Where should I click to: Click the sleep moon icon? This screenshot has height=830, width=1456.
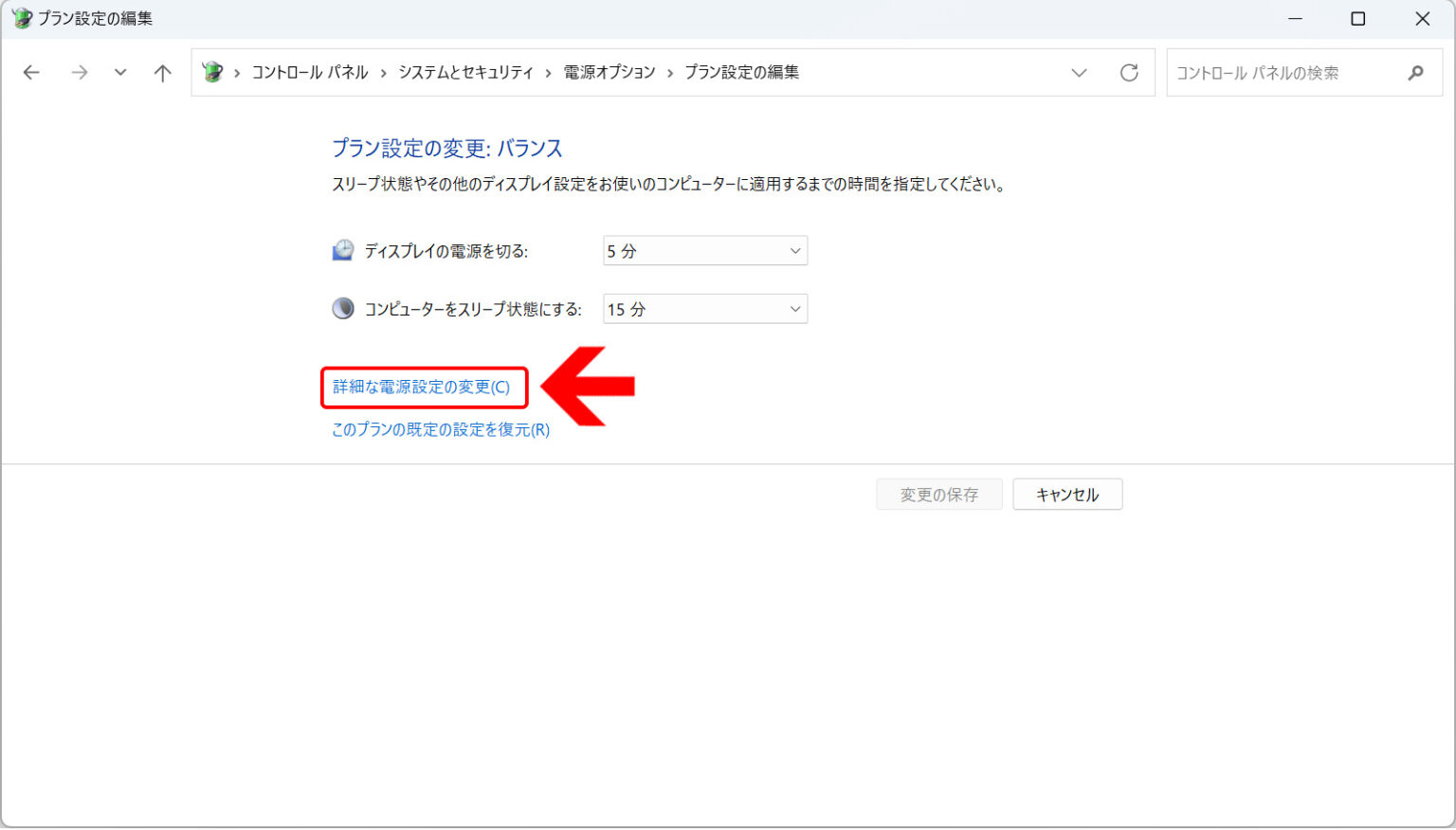(x=342, y=309)
